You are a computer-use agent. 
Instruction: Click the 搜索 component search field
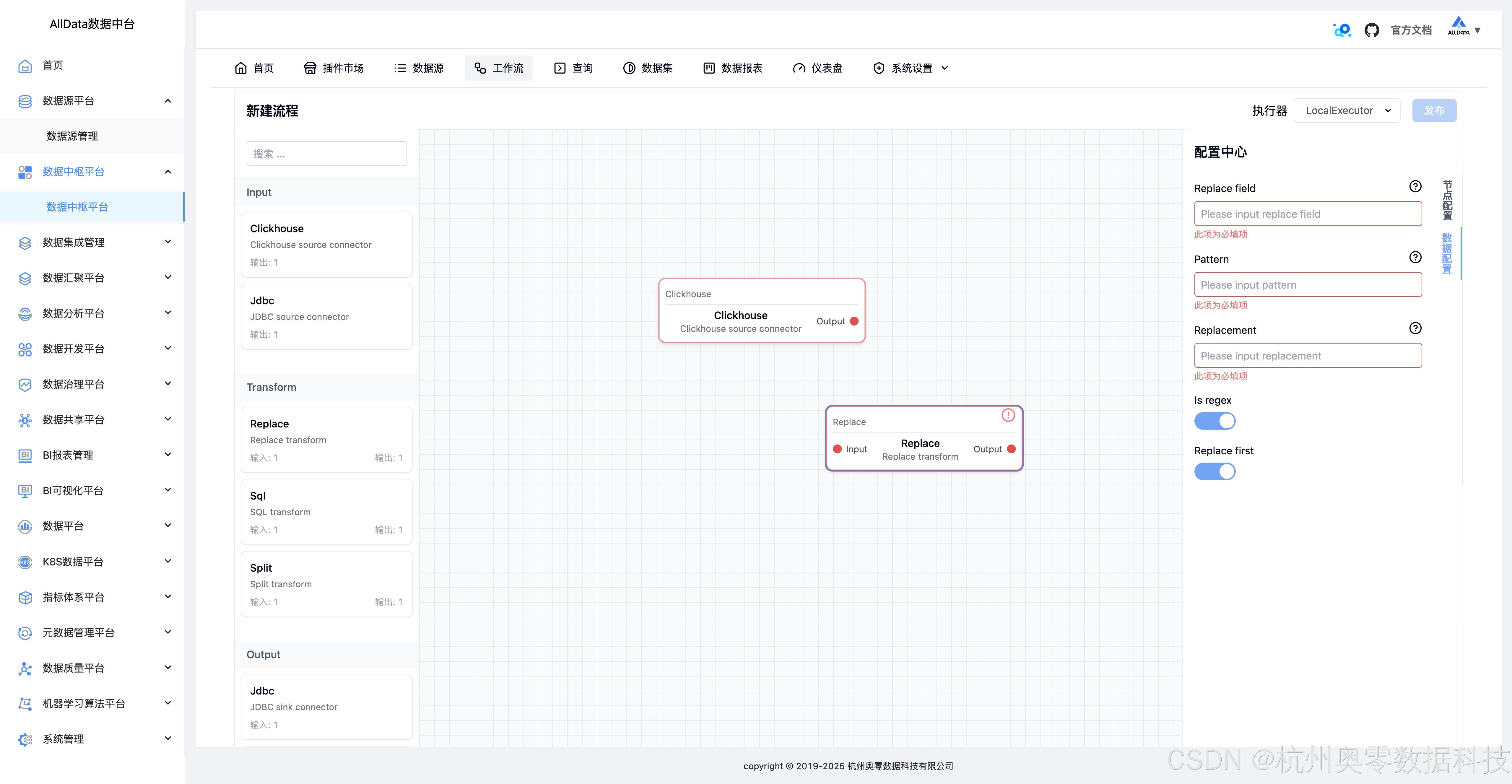[326, 154]
